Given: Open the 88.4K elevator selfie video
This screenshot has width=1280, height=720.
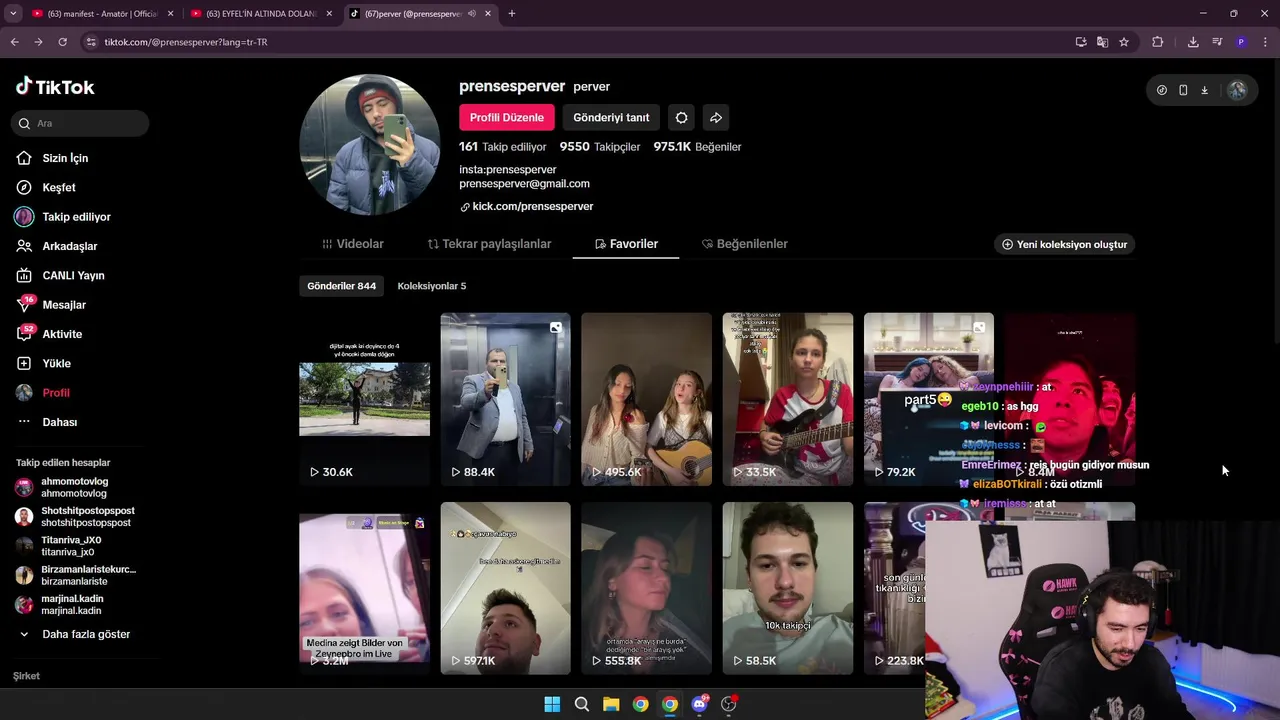Looking at the screenshot, I should tap(505, 399).
